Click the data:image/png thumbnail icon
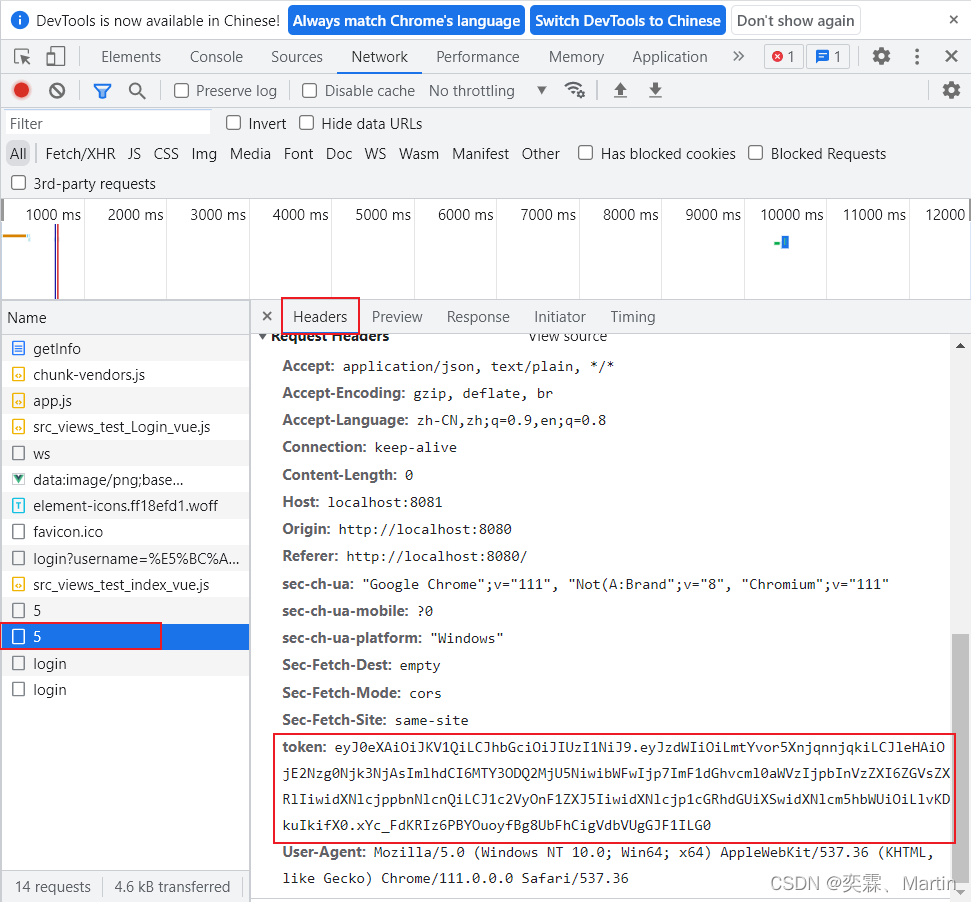Screen dimensions: 971x902 click(x=19, y=479)
